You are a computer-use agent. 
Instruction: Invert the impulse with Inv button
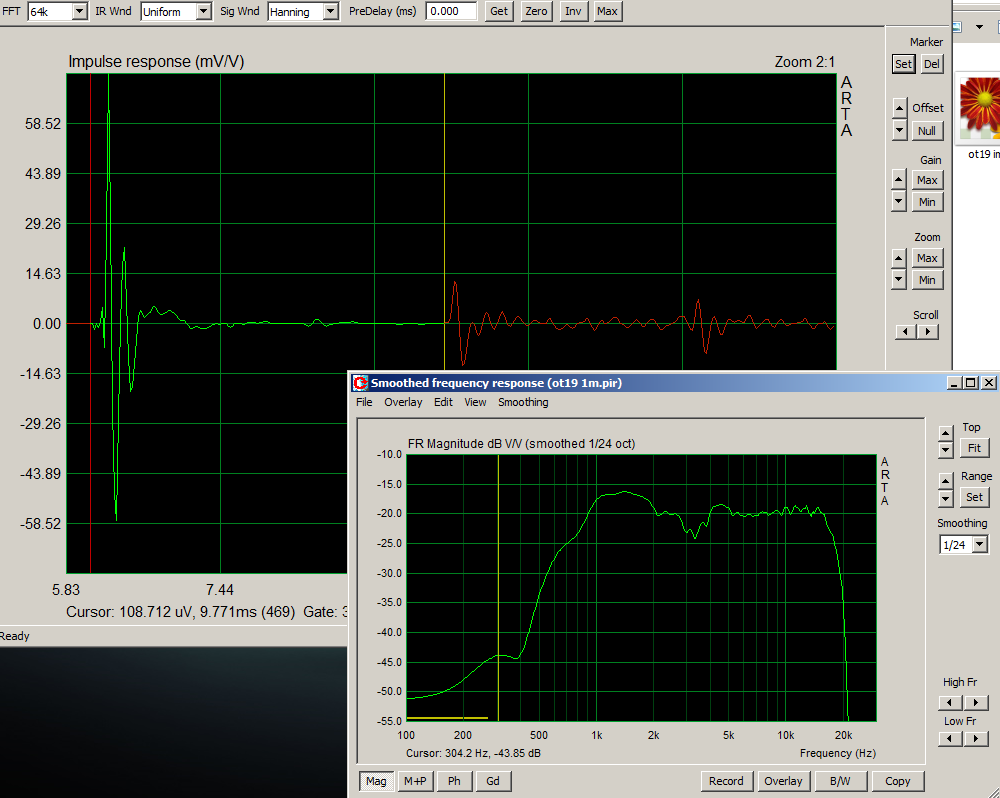tap(573, 11)
